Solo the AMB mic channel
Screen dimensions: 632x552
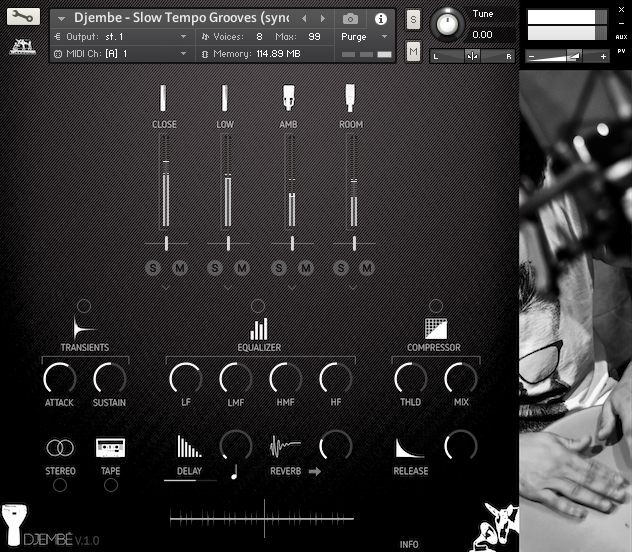click(x=279, y=268)
